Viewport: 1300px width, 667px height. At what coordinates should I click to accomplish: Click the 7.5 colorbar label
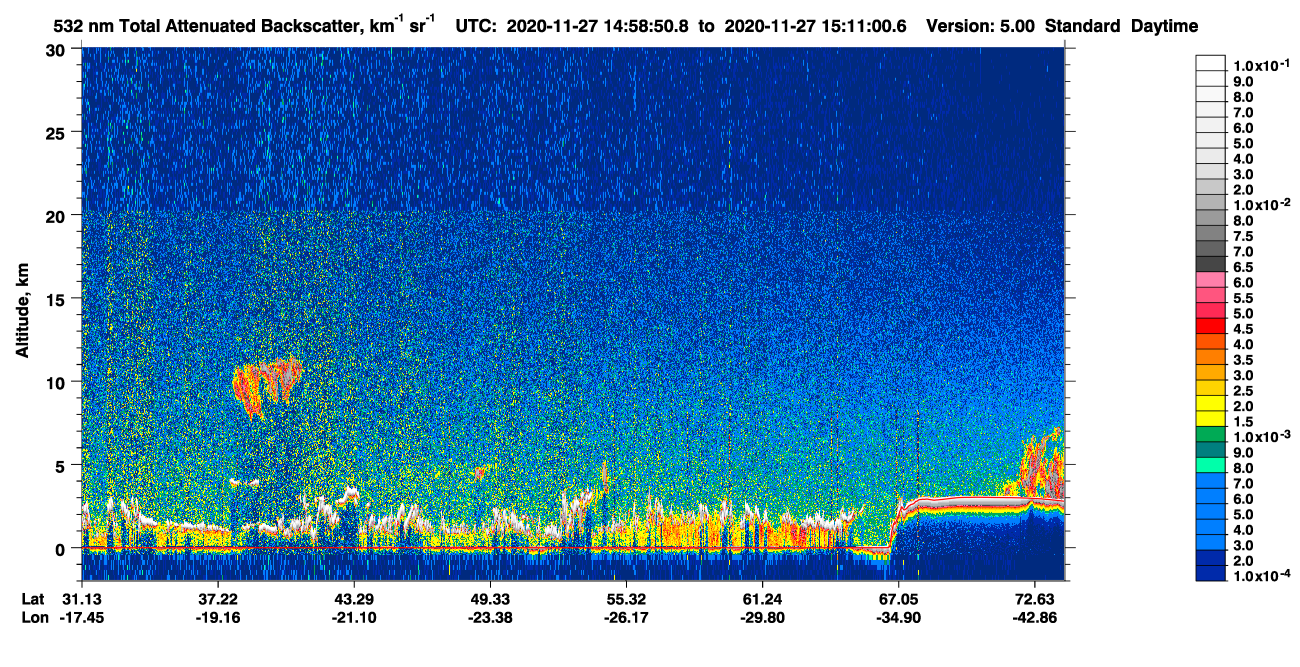pyautogui.click(x=1244, y=237)
